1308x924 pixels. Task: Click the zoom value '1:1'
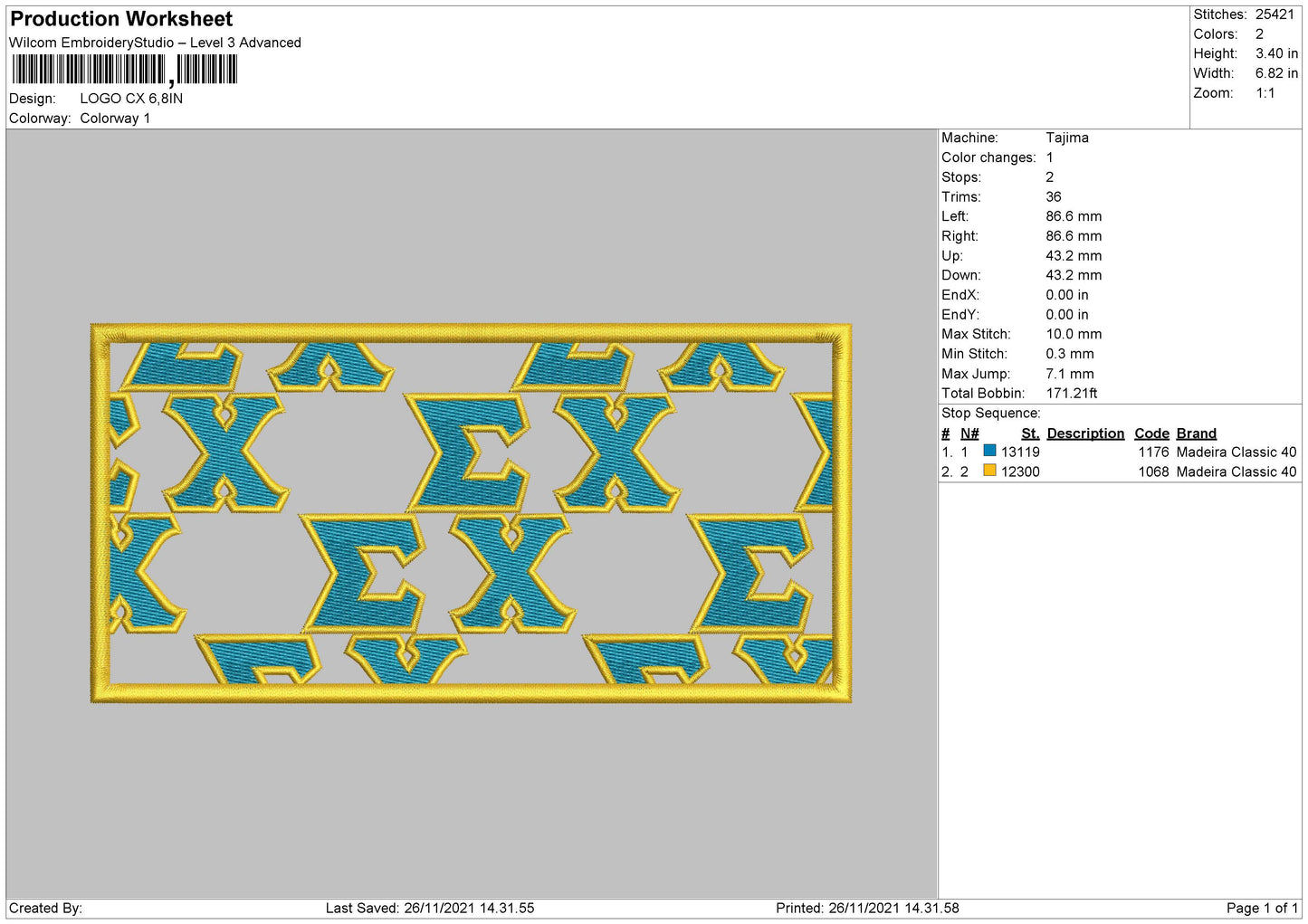tap(1265, 93)
